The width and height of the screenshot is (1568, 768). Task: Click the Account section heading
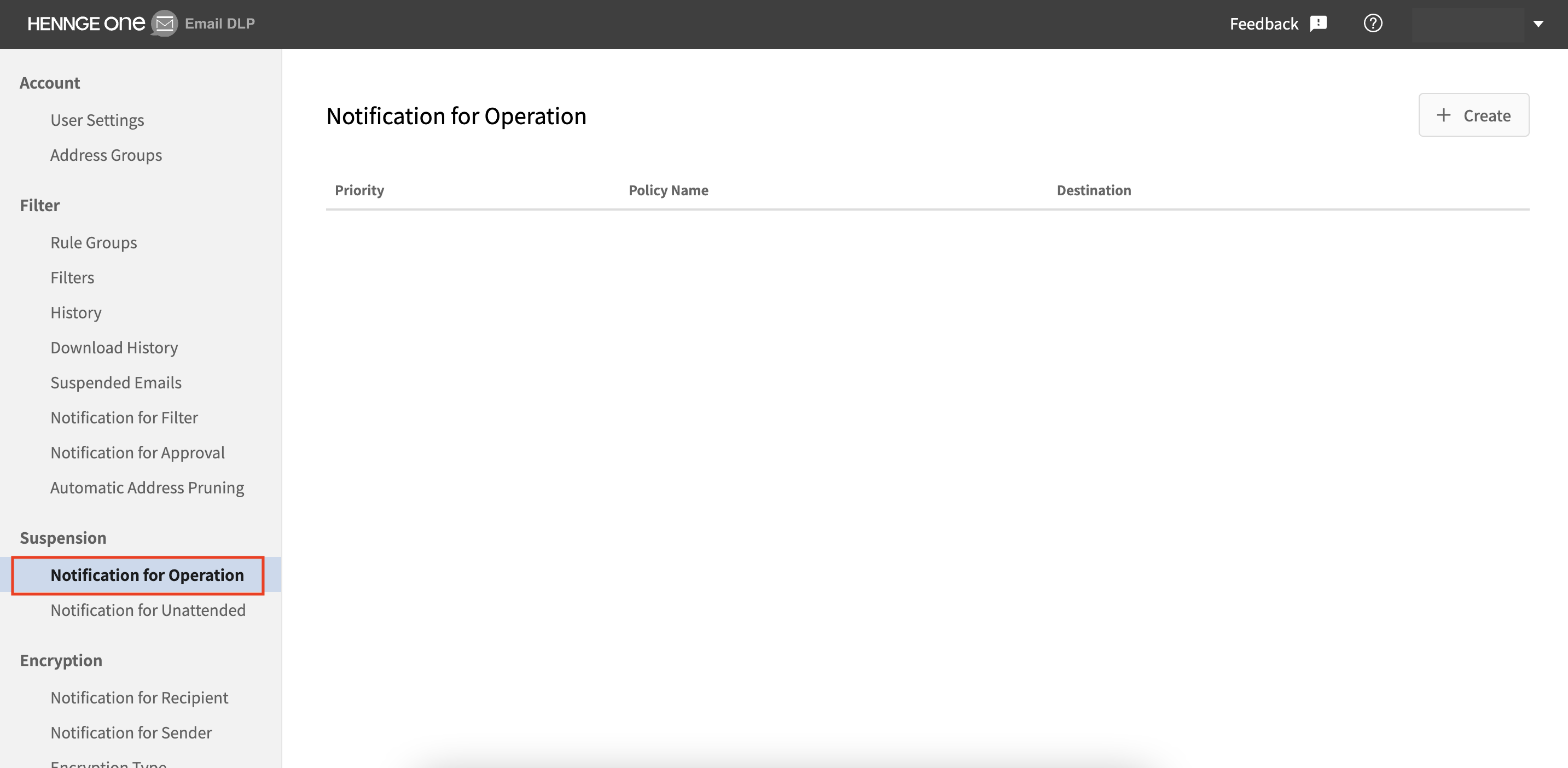(x=50, y=83)
